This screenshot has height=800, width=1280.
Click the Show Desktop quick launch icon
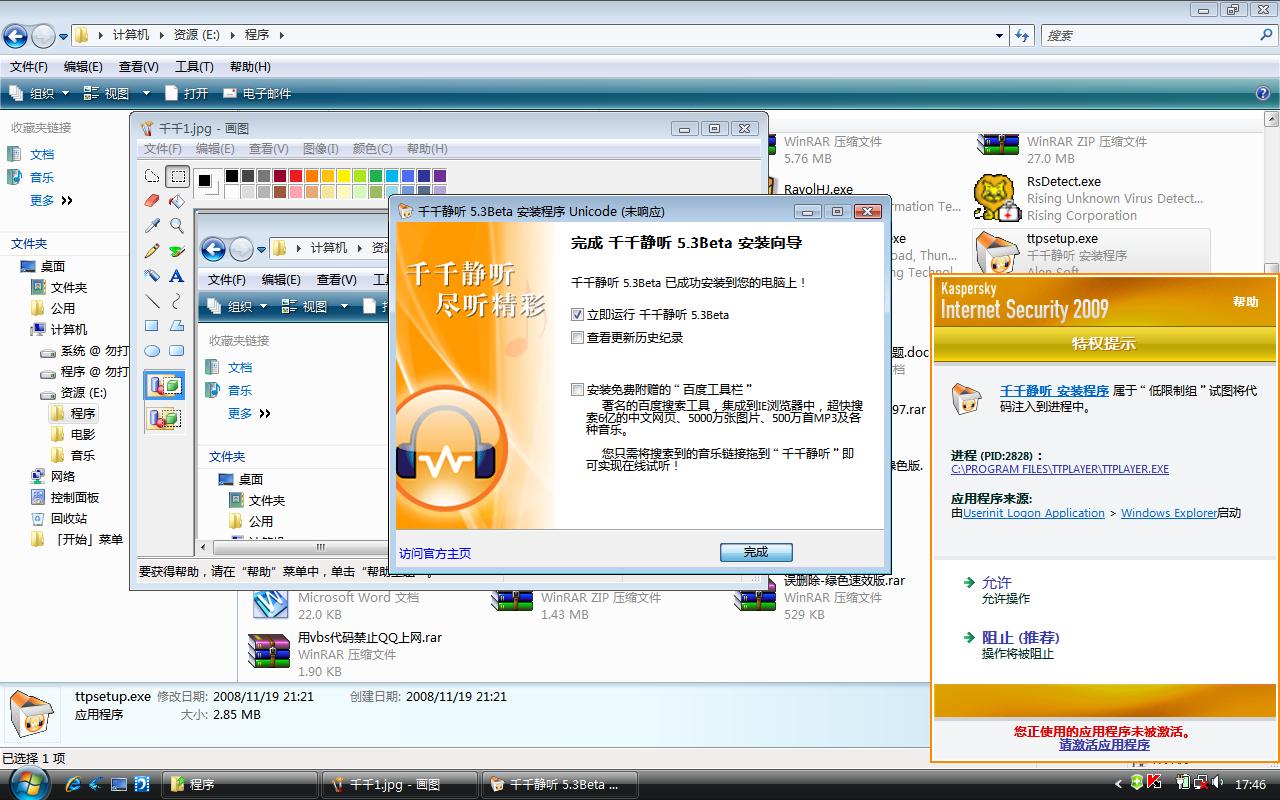(x=119, y=784)
